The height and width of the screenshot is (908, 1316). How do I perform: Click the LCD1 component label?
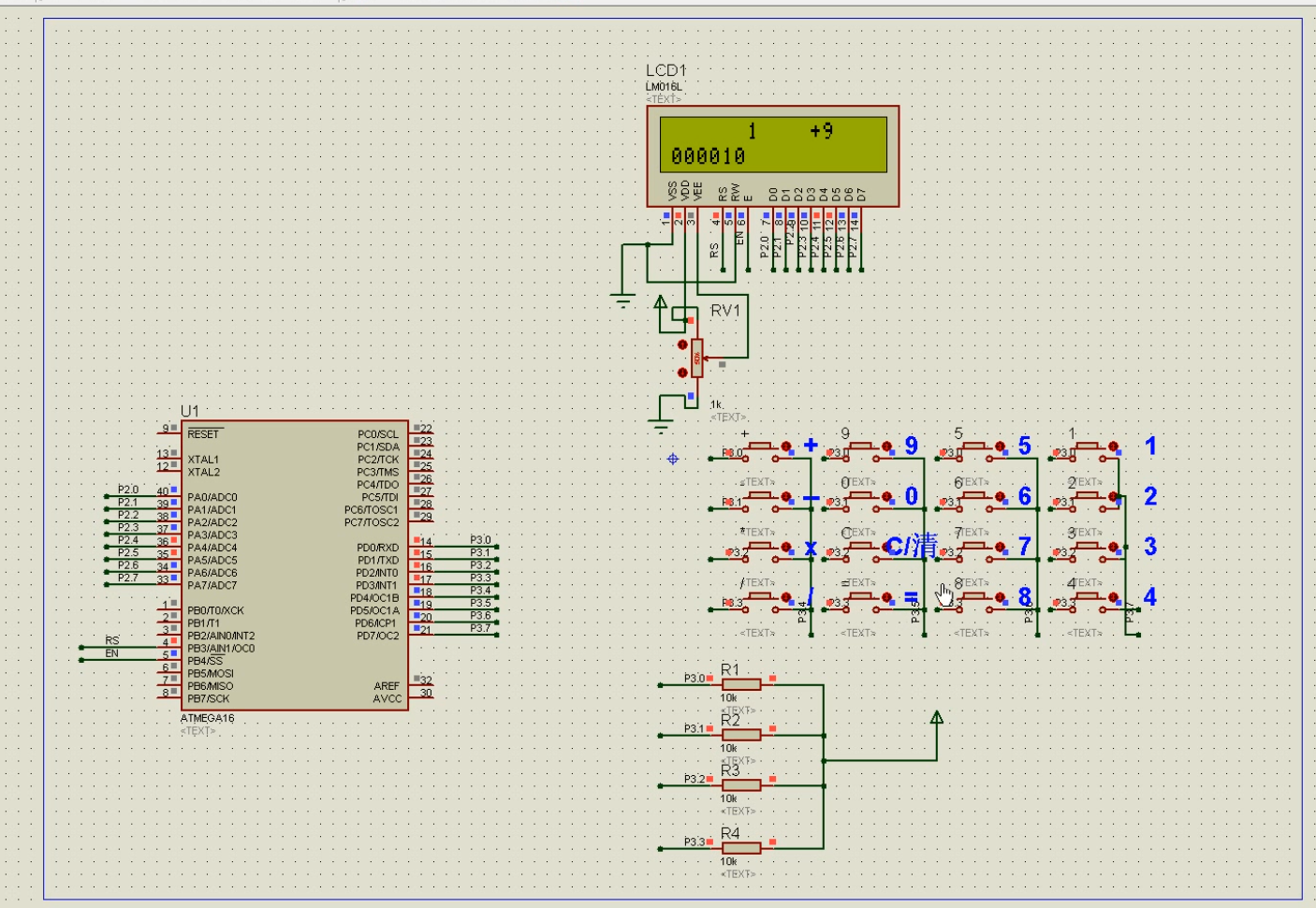665,70
